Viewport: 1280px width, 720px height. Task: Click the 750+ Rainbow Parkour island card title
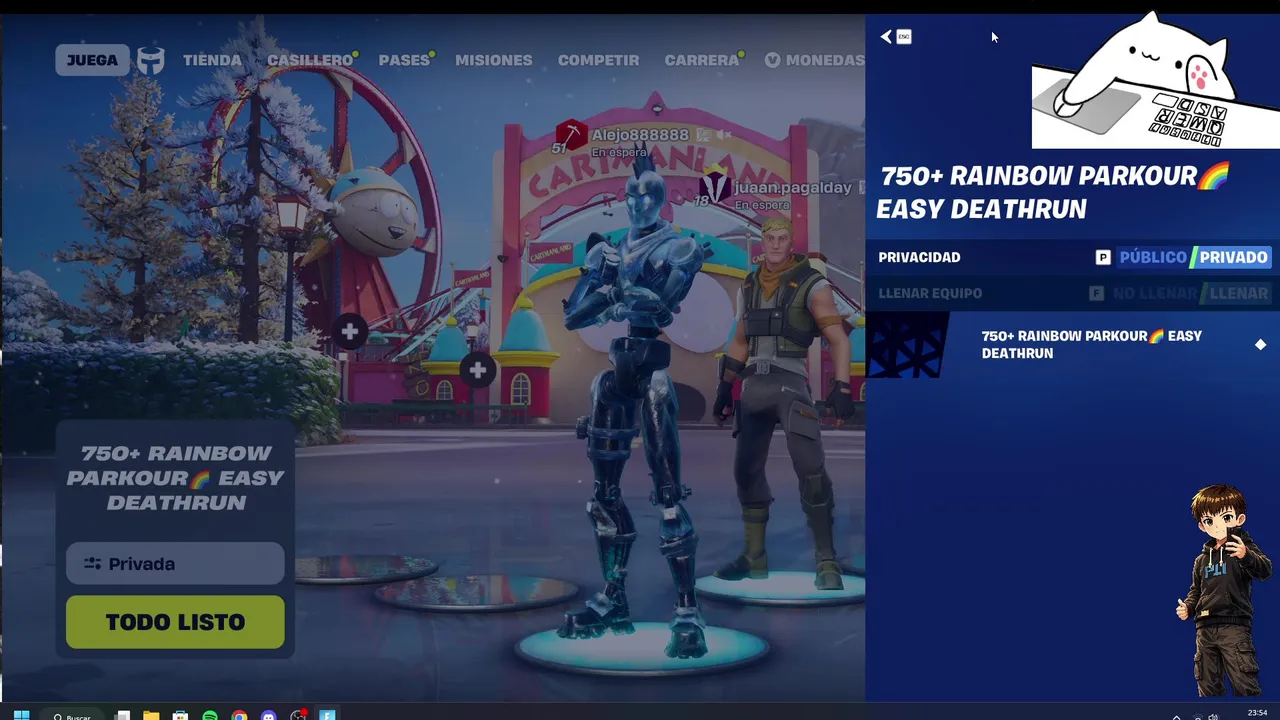176,478
